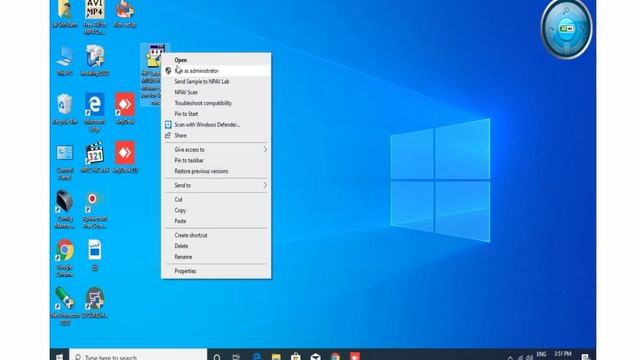Click the volume icon in system tray
Image resolution: width=640 pixels, height=360 pixels.
point(529,357)
